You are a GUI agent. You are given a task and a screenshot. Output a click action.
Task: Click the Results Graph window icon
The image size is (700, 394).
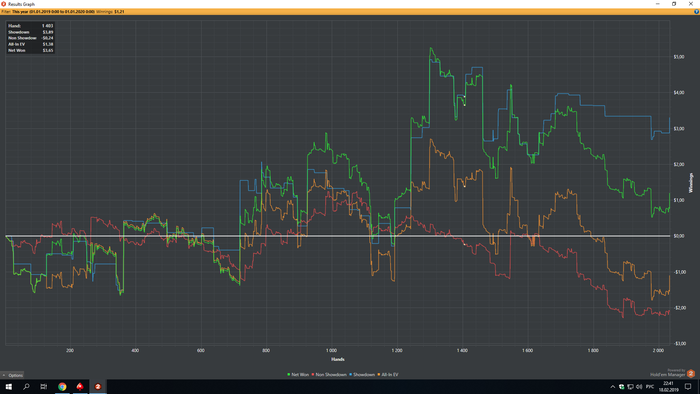tap(4, 4)
